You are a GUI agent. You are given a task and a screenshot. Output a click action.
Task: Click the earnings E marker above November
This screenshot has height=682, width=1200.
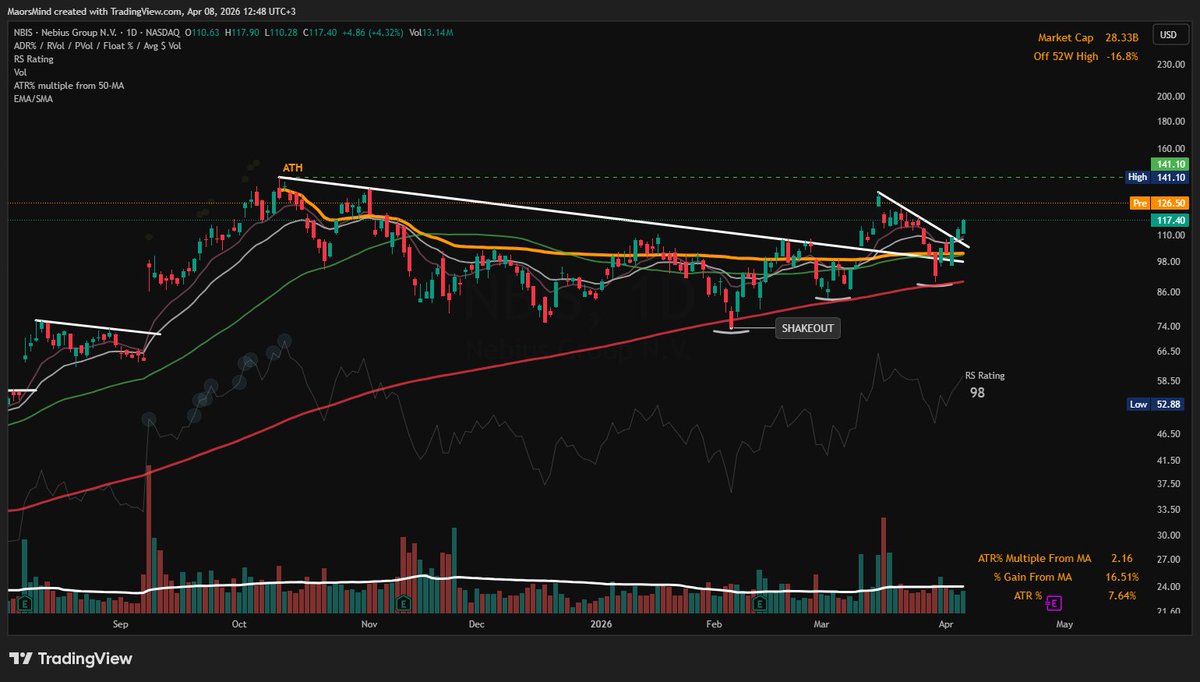tap(401, 604)
